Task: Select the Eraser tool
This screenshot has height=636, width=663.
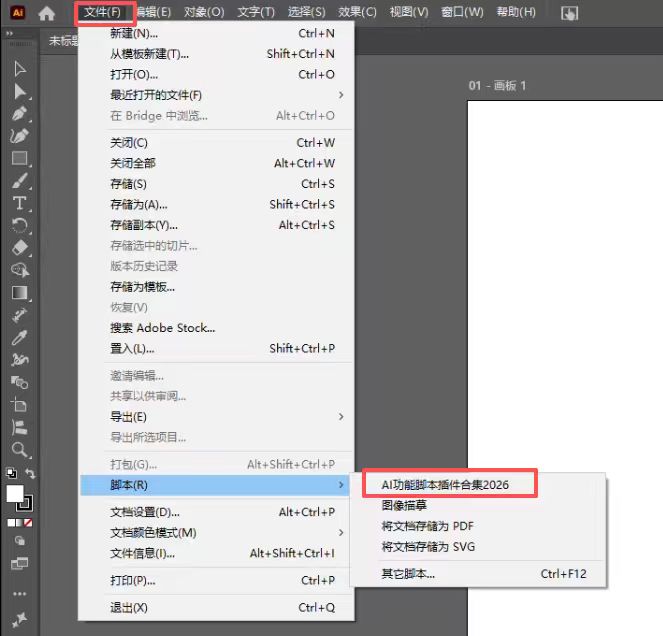Action: click(20, 248)
